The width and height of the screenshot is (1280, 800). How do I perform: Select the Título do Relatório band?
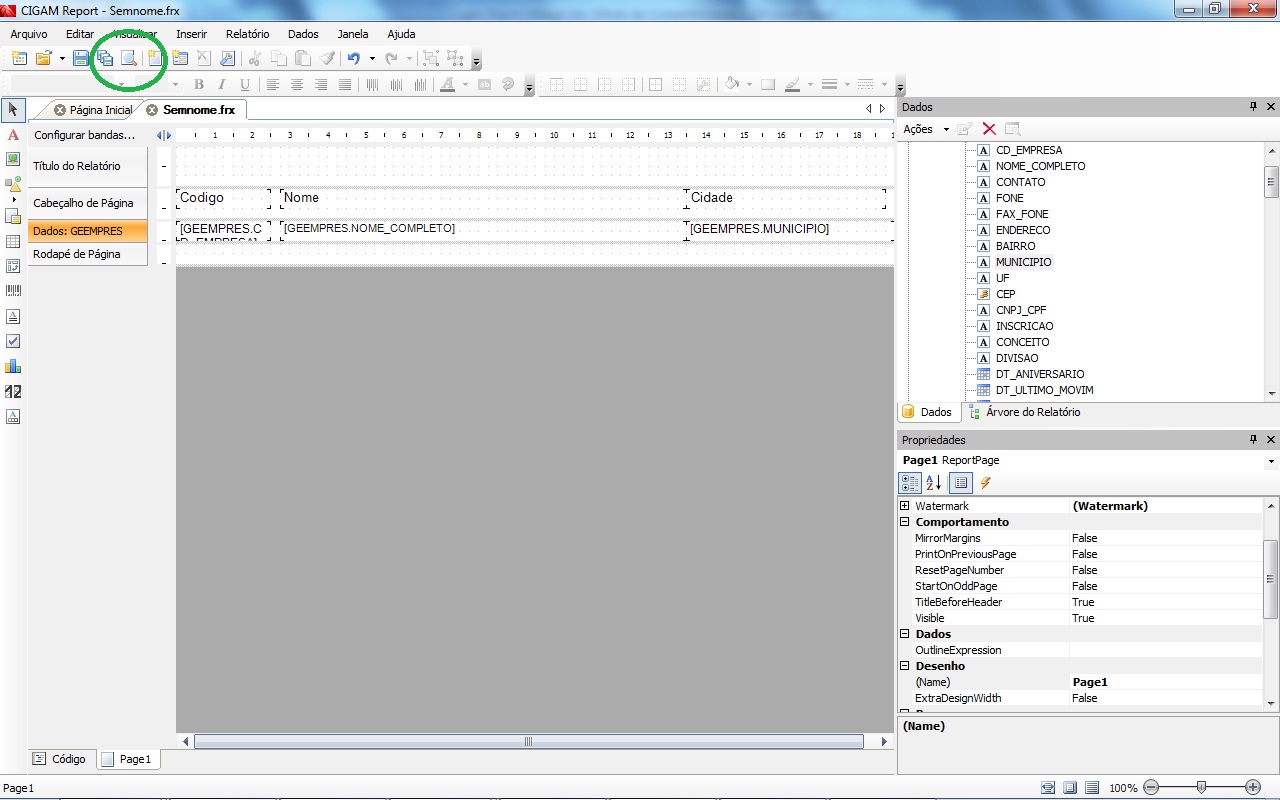88,166
